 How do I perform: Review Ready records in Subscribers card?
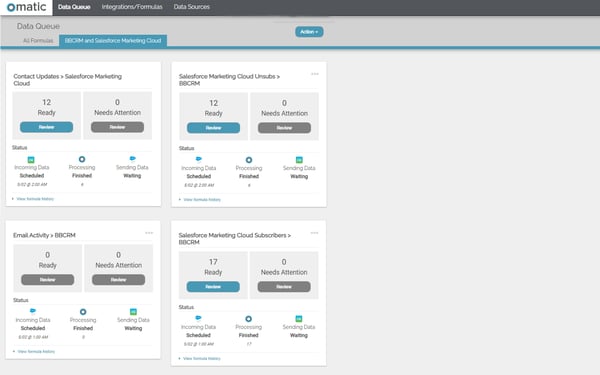[x=213, y=287]
